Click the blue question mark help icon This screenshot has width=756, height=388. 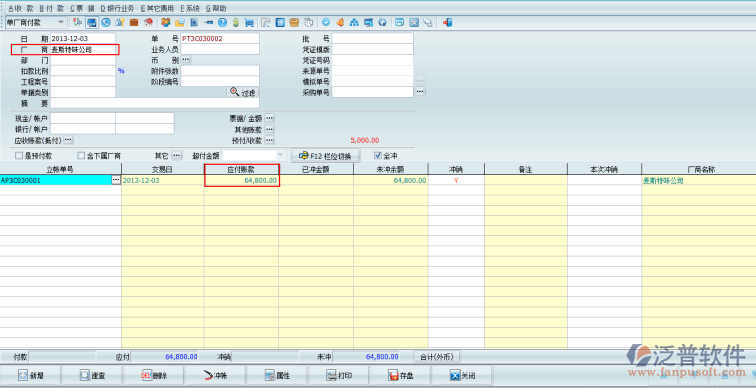pos(222,22)
